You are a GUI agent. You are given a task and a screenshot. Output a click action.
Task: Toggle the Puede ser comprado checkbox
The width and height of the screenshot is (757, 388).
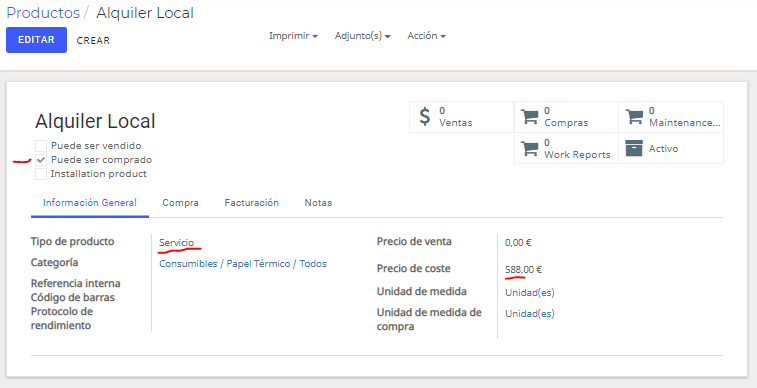click(x=41, y=160)
